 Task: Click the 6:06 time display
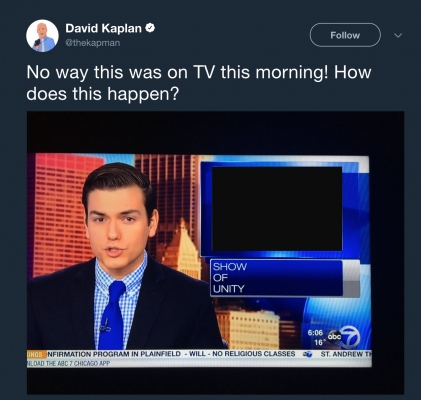tap(315, 333)
